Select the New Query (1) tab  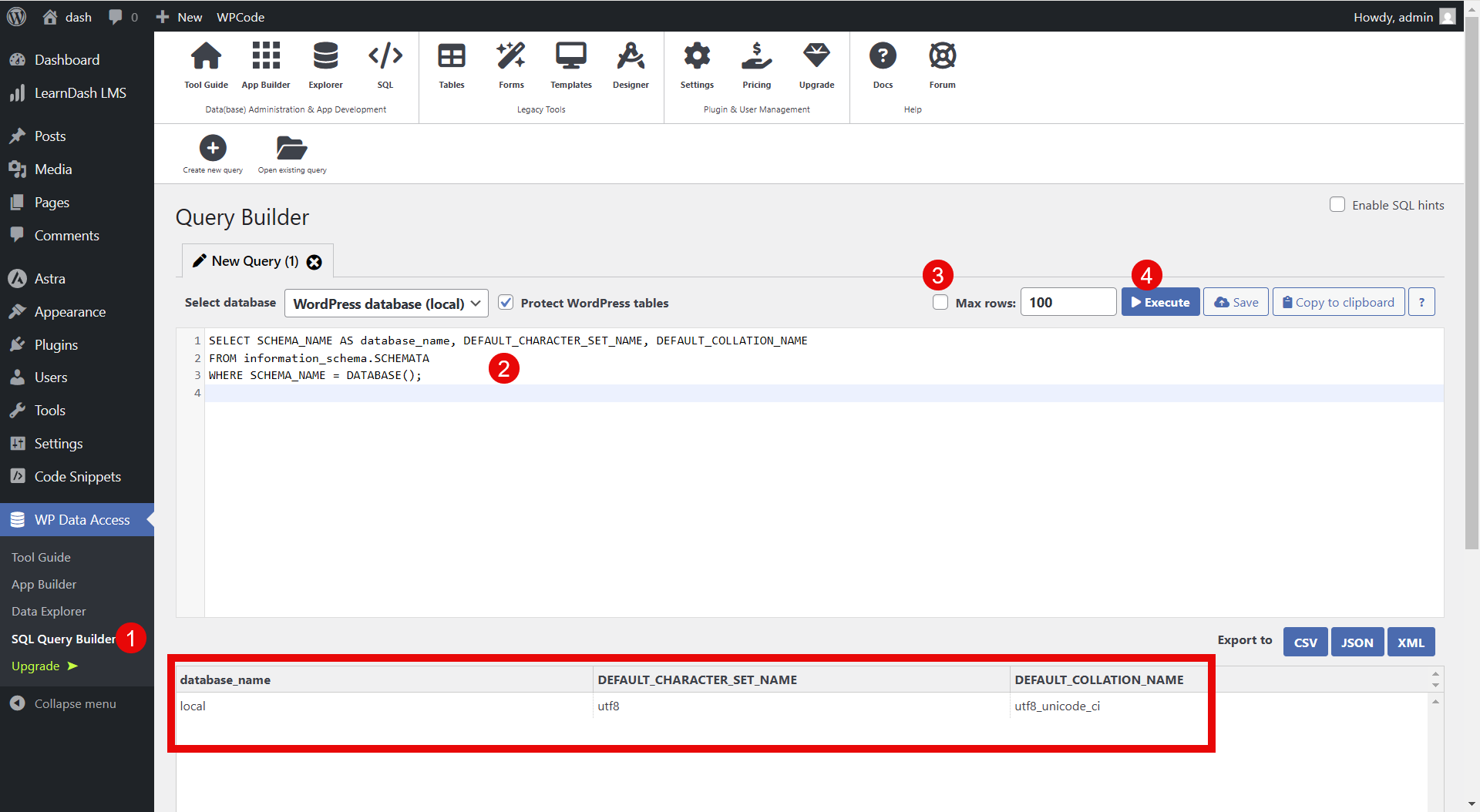(247, 261)
